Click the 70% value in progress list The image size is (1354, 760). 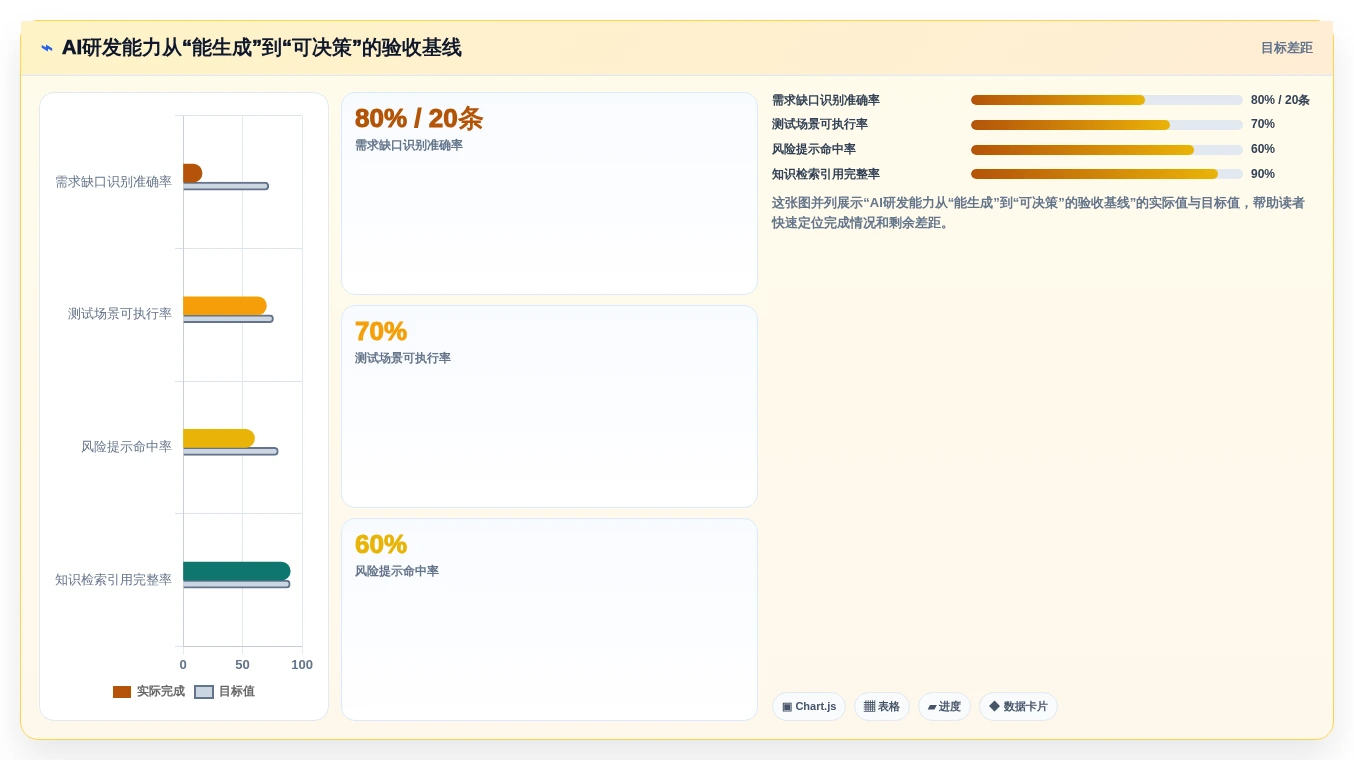tap(1263, 124)
